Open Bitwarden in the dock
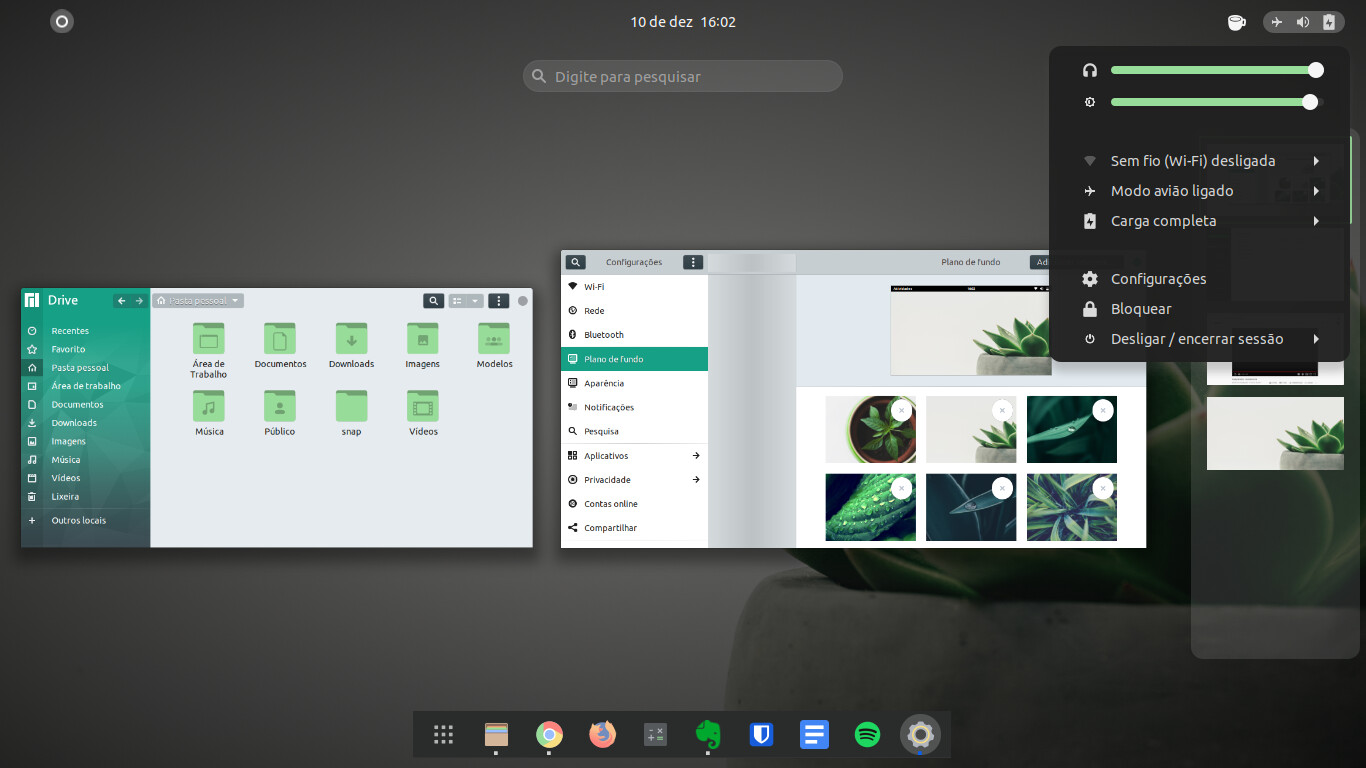 (761, 735)
